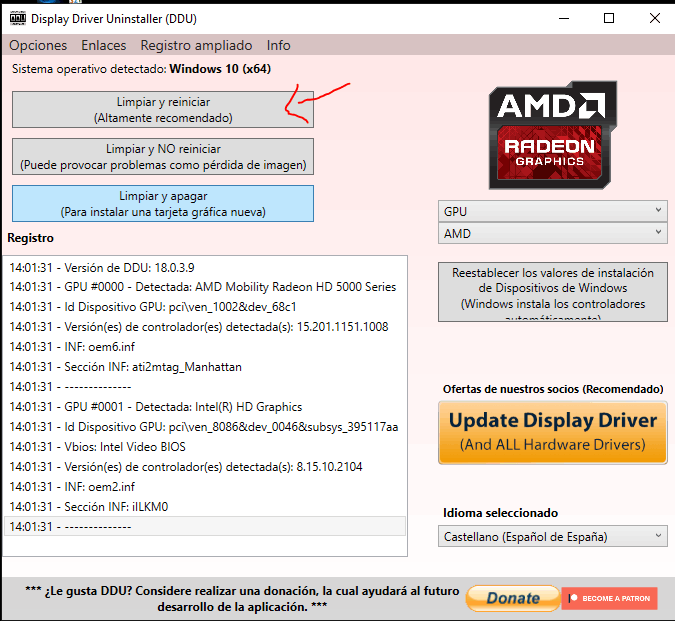Click the AMD Radeon Graphics logo
The width and height of the screenshot is (675, 621).
[x=553, y=135]
